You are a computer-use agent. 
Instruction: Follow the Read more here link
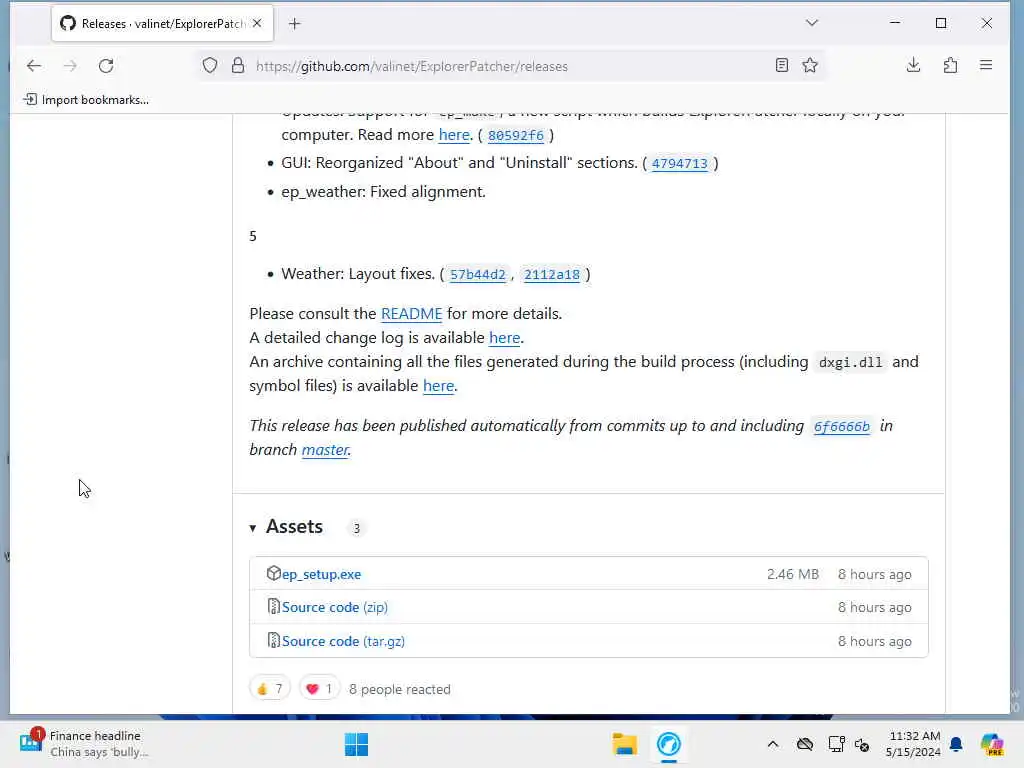[x=454, y=135]
